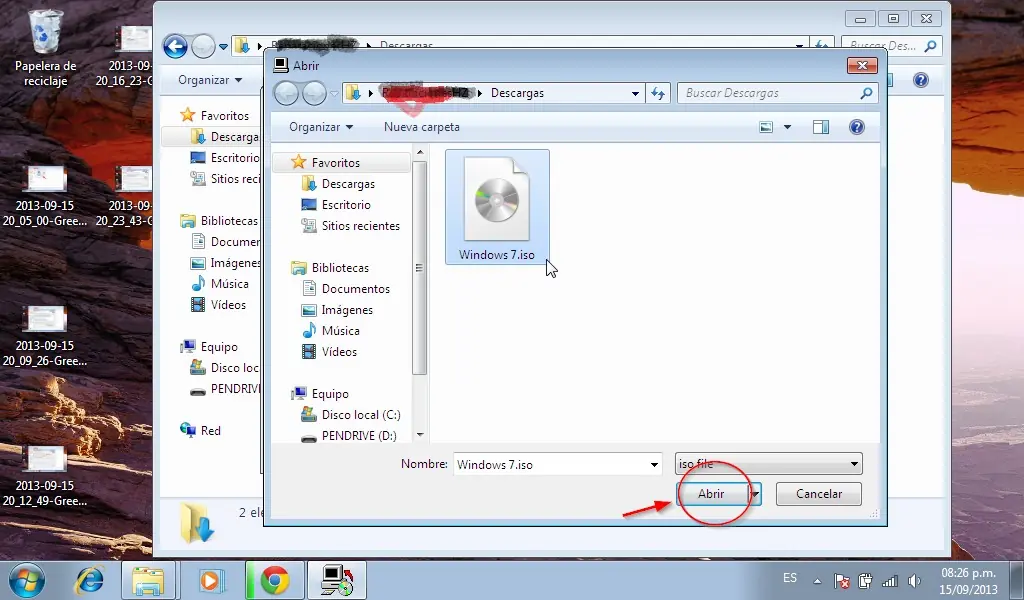Image resolution: width=1024 pixels, height=600 pixels.
Task: Open Windows Media Player from the taskbar
Action: pyautogui.click(x=211, y=580)
